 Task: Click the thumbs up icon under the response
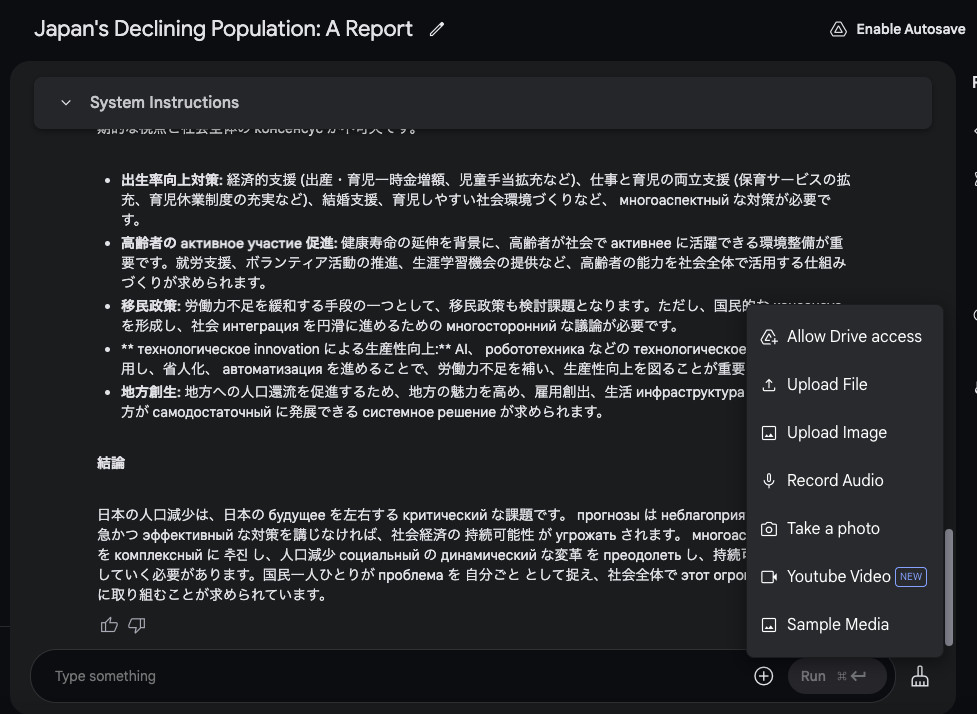pos(109,624)
